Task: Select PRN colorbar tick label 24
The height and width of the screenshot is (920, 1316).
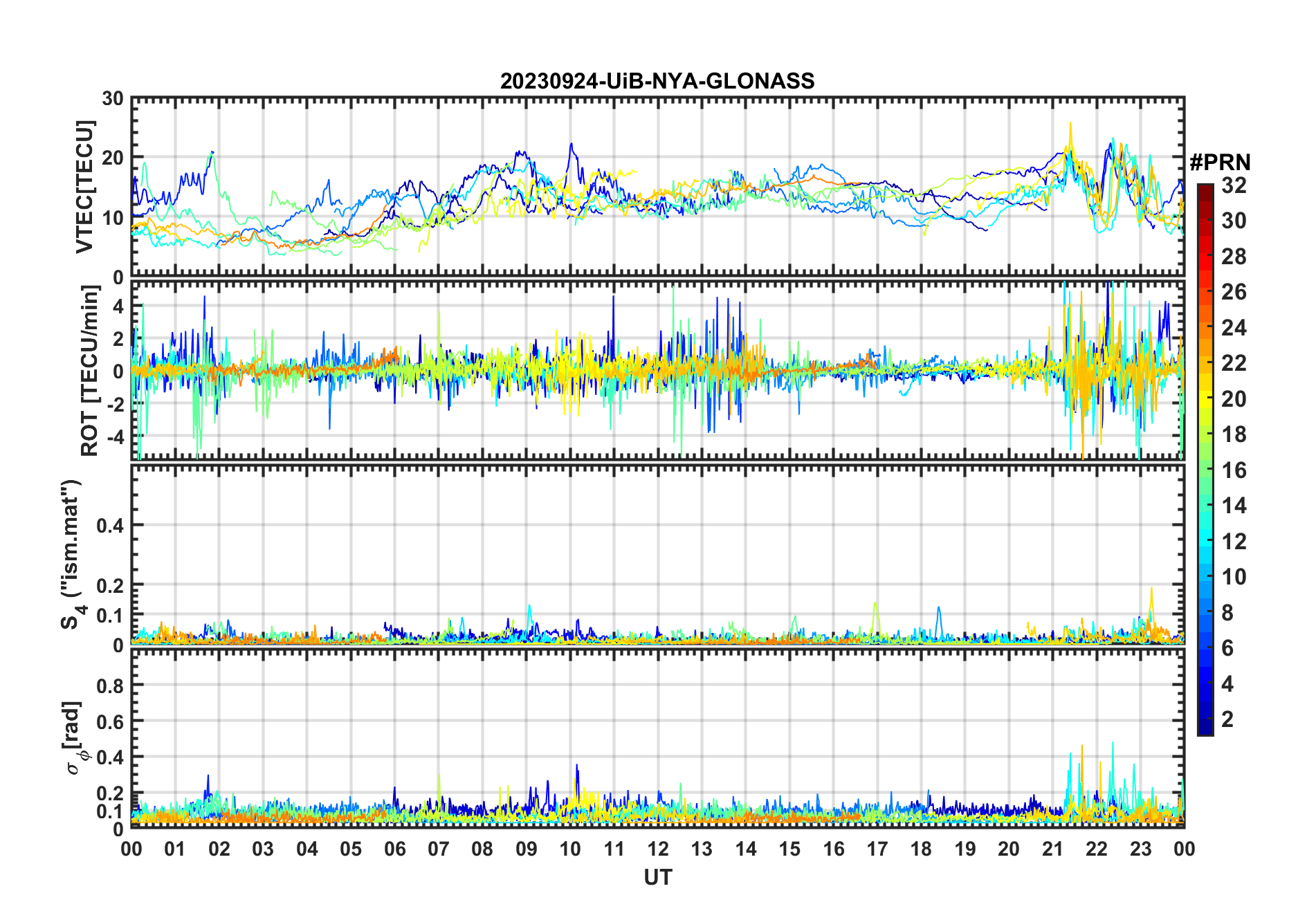Action: (x=1234, y=328)
